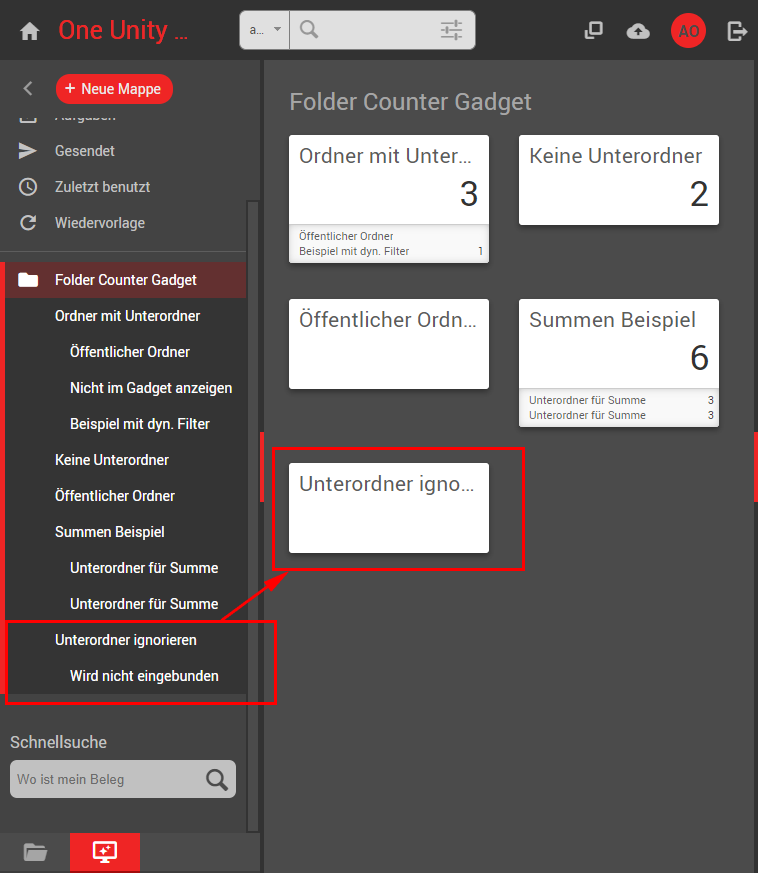Open Wiedervorlage entry
This screenshot has height=873, width=758.
(x=100, y=223)
